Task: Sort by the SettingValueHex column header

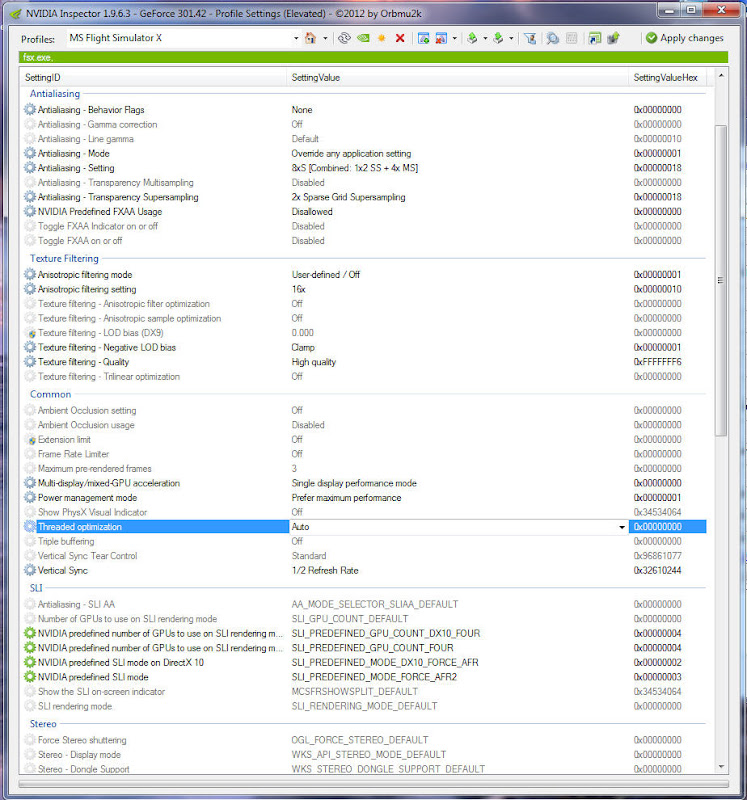Action: (x=668, y=78)
